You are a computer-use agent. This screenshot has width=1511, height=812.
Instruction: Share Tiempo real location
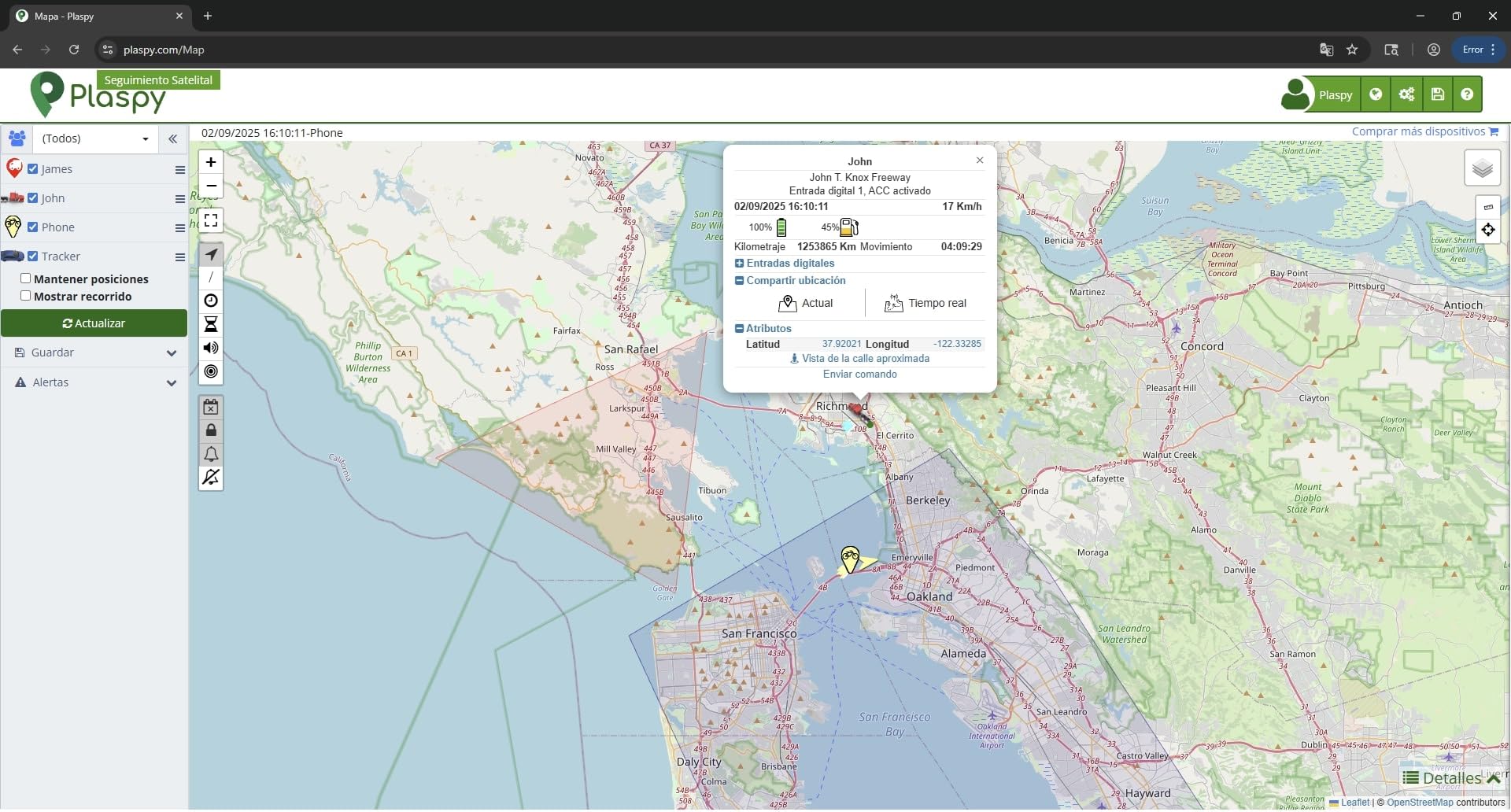tap(925, 304)
